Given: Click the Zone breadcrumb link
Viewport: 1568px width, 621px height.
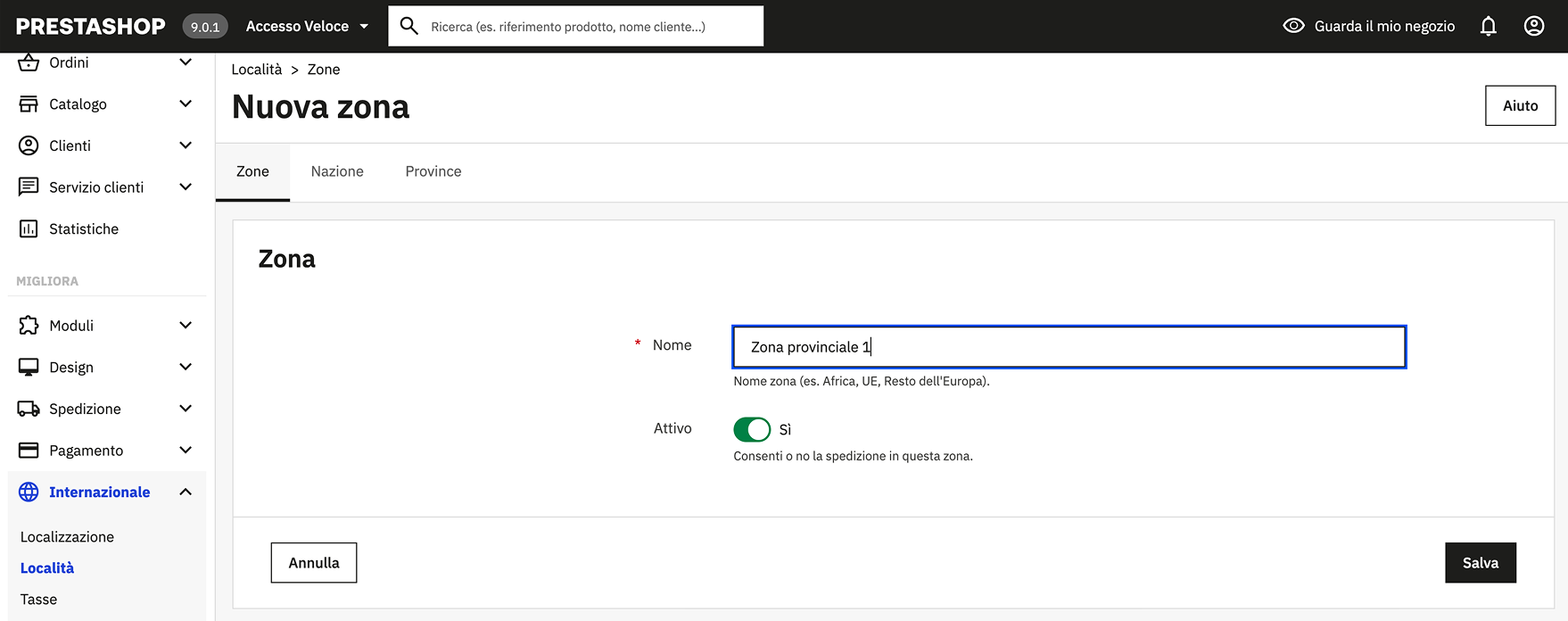Looking at the screenshot, I should [324, 70].
